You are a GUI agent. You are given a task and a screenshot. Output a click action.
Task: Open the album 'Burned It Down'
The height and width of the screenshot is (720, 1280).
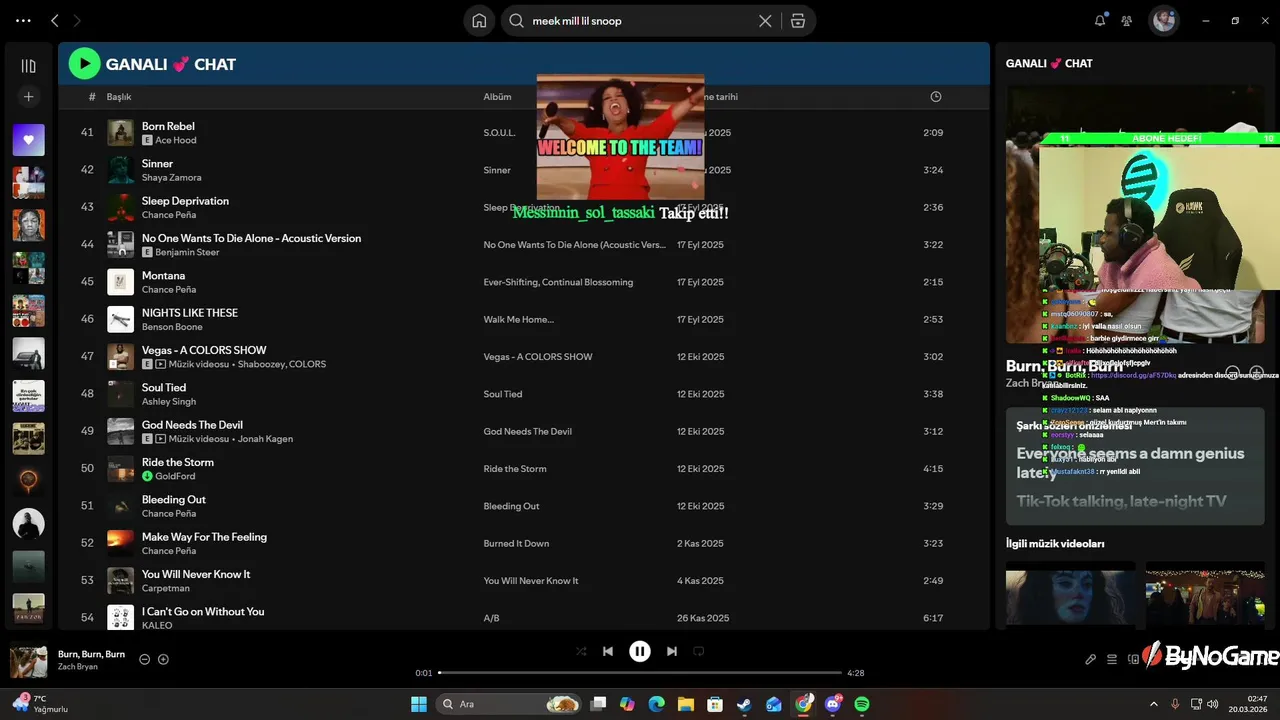pyautogui.click(x=516, y=544)
